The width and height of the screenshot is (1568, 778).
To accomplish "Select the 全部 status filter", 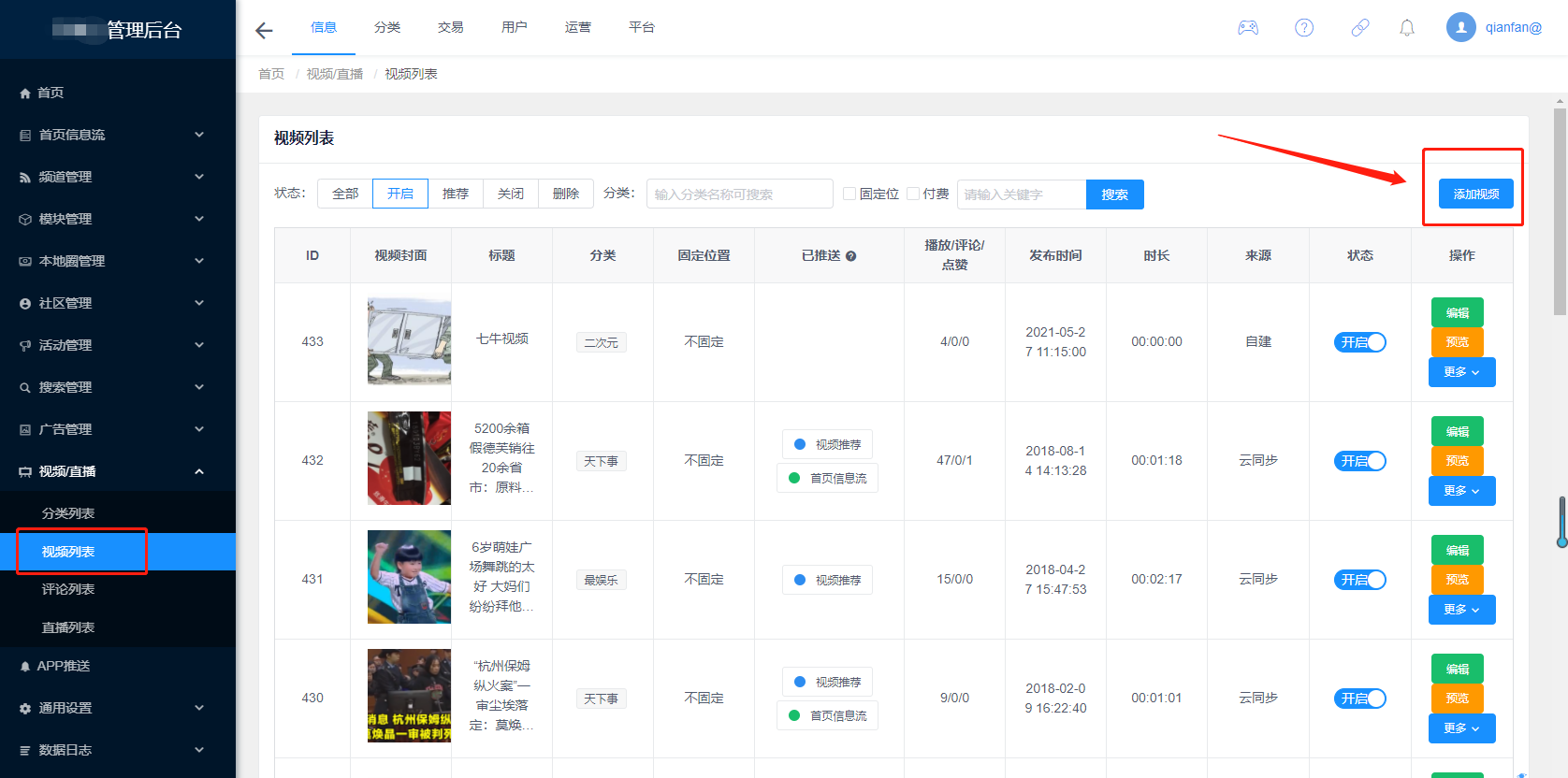I will point(345,194).
